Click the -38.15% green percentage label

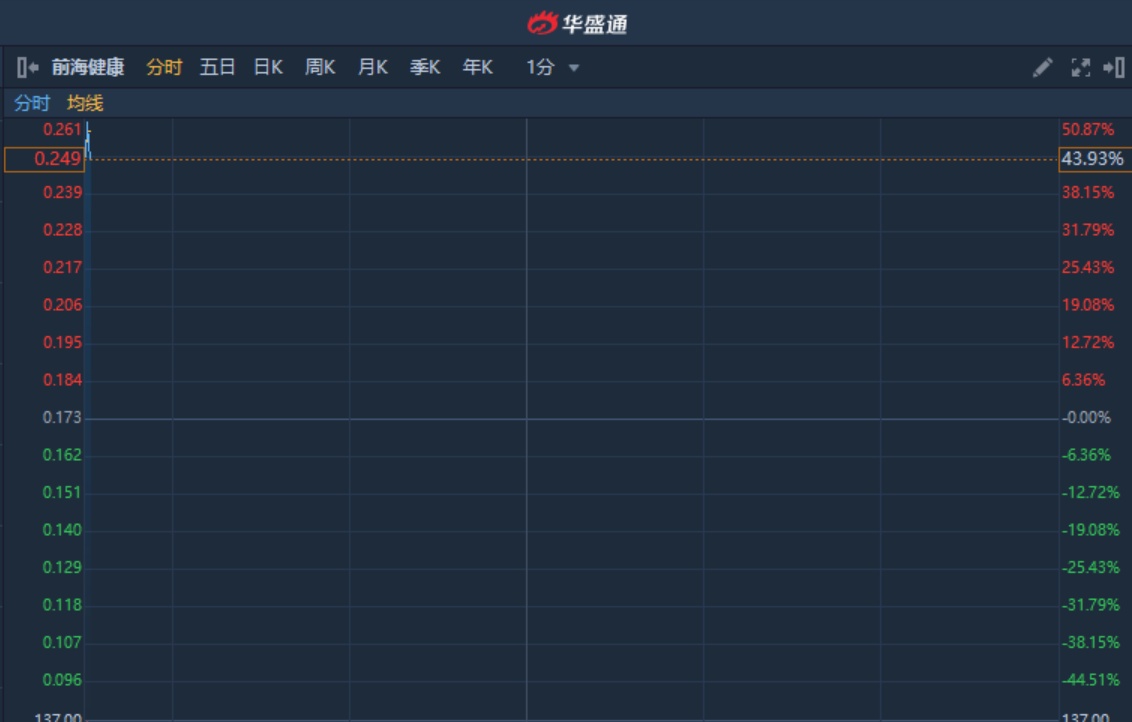pos(1091,643)
